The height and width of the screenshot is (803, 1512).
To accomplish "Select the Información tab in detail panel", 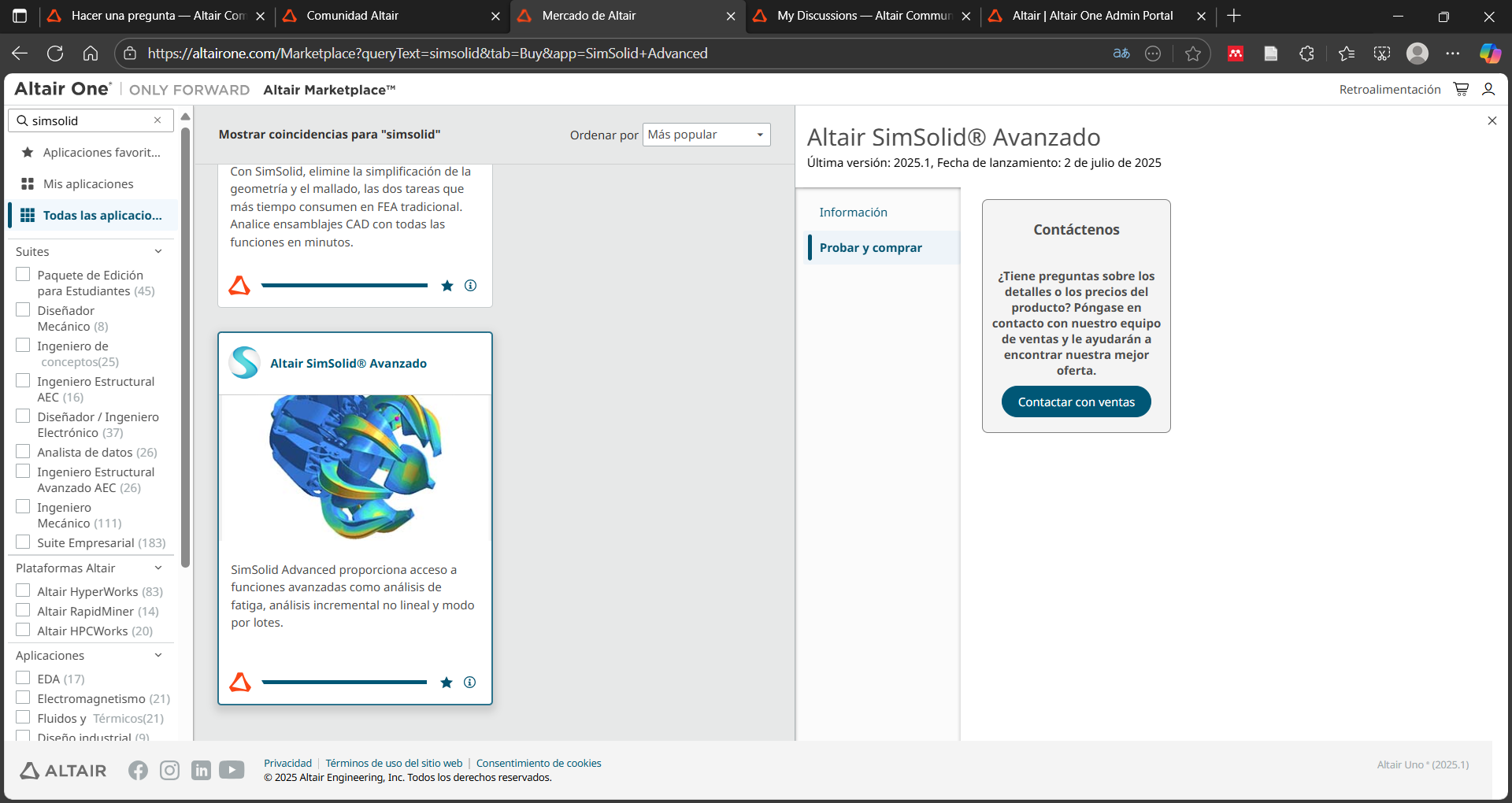I will tap(853, 213).
